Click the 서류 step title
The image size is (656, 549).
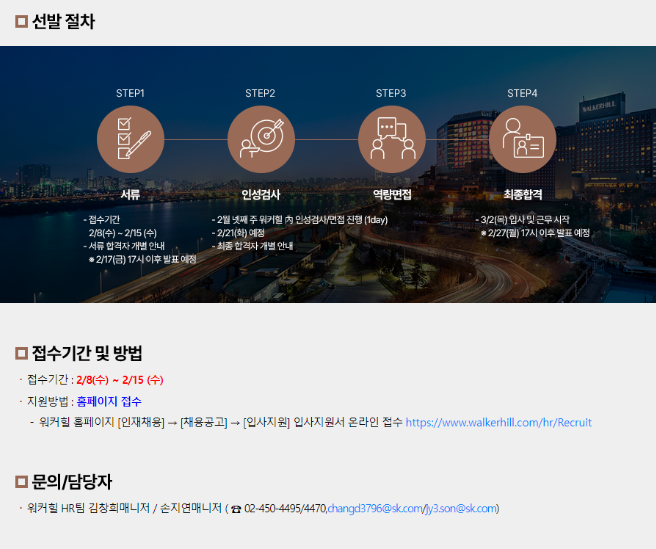[130, 195]
